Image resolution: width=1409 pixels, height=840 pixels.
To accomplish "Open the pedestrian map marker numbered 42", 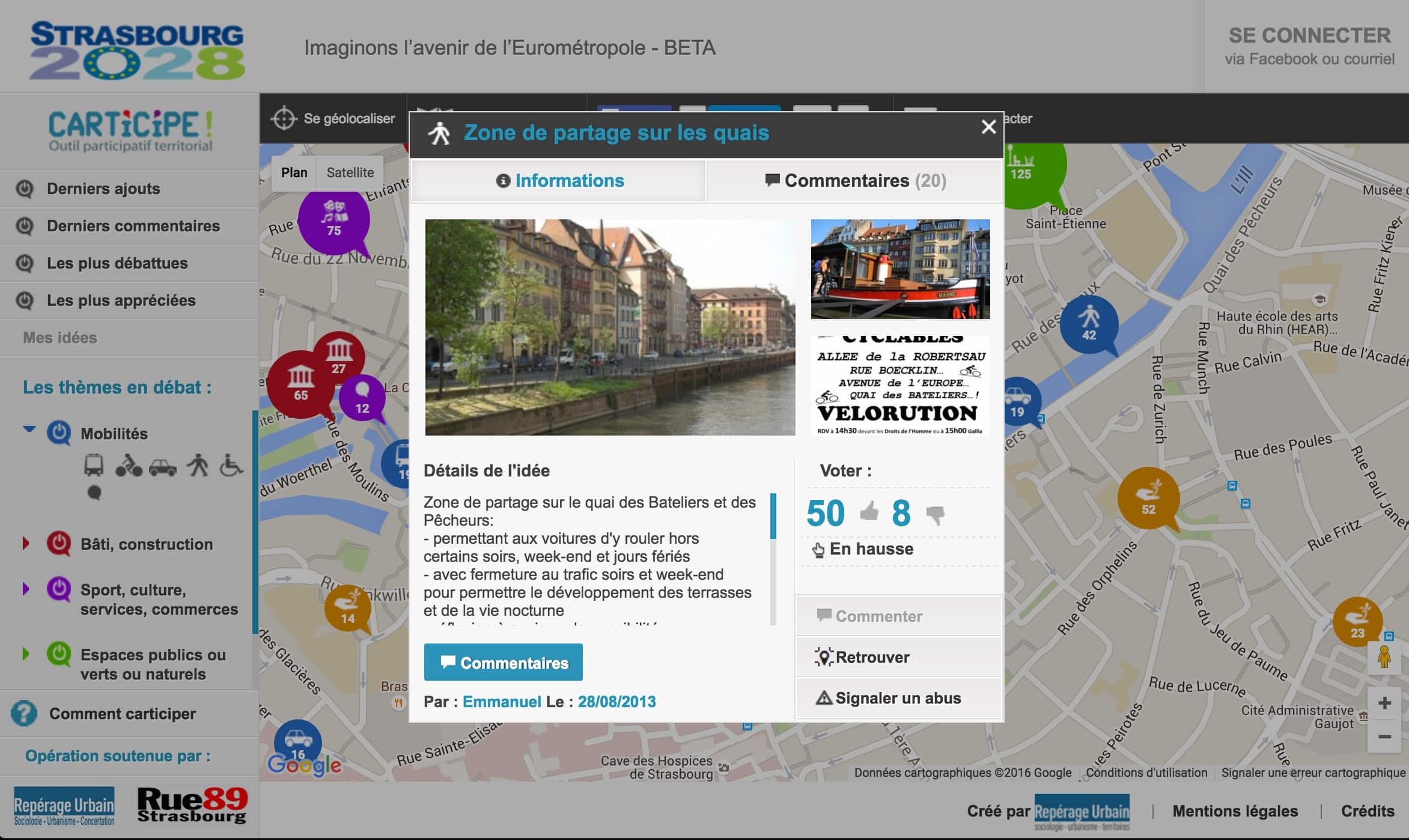I will click(x=1089, y=323).
